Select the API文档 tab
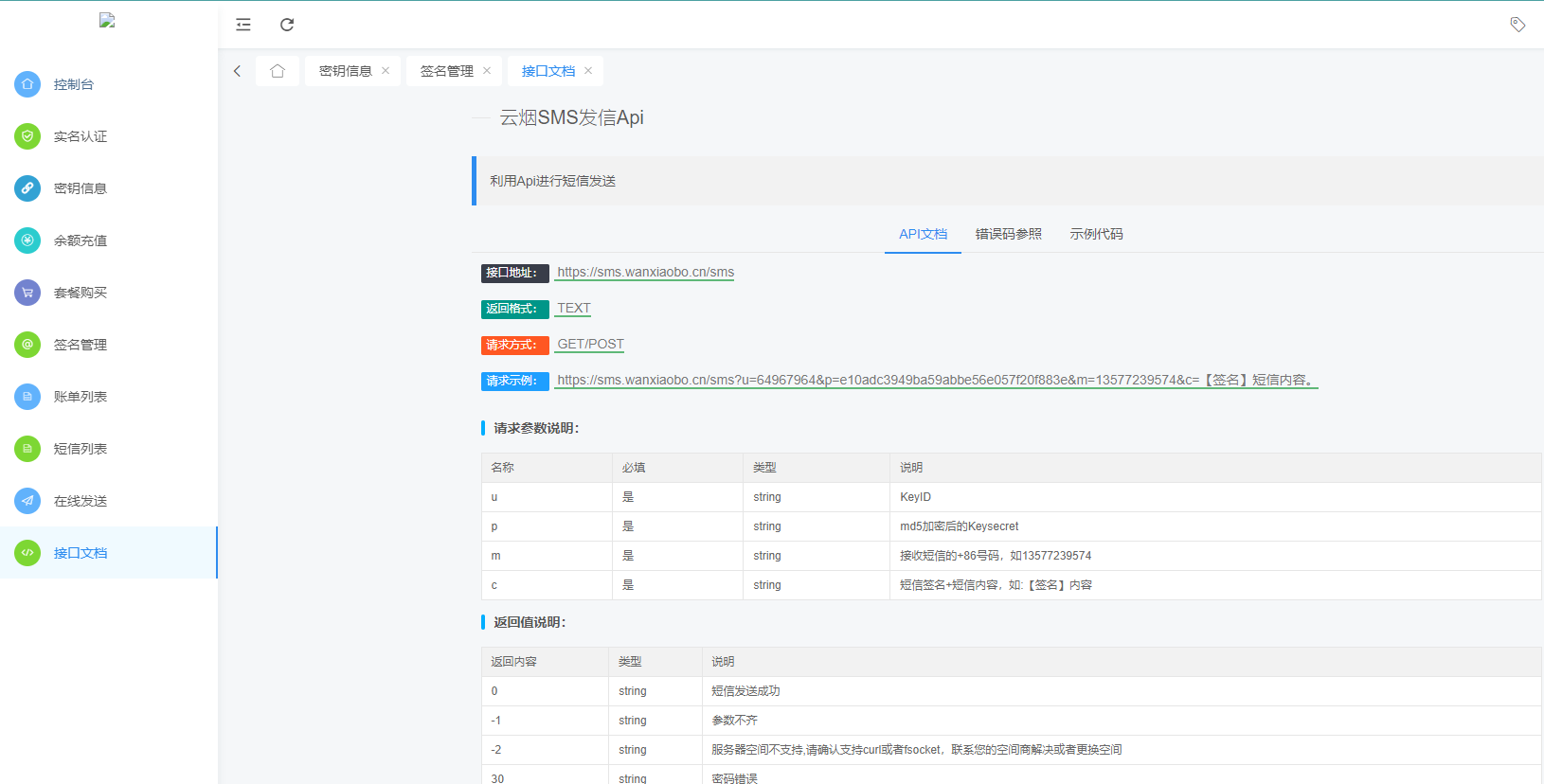 click(x=924, y=234)
